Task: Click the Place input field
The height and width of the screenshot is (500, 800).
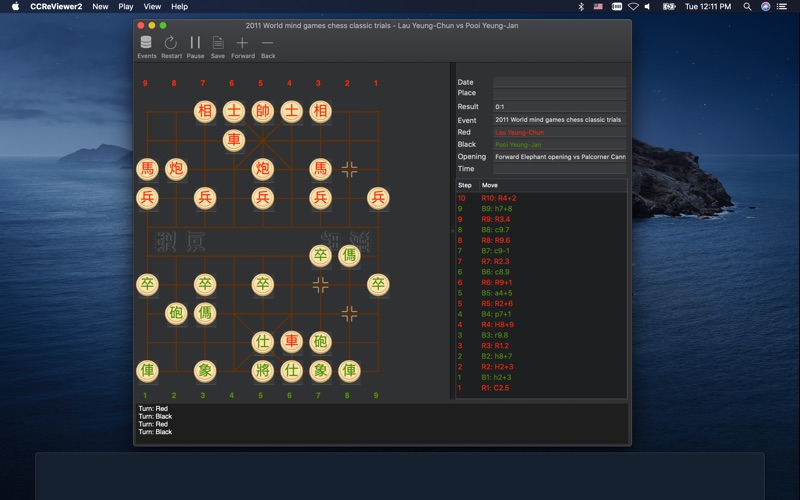Action: tap(559, 93)
